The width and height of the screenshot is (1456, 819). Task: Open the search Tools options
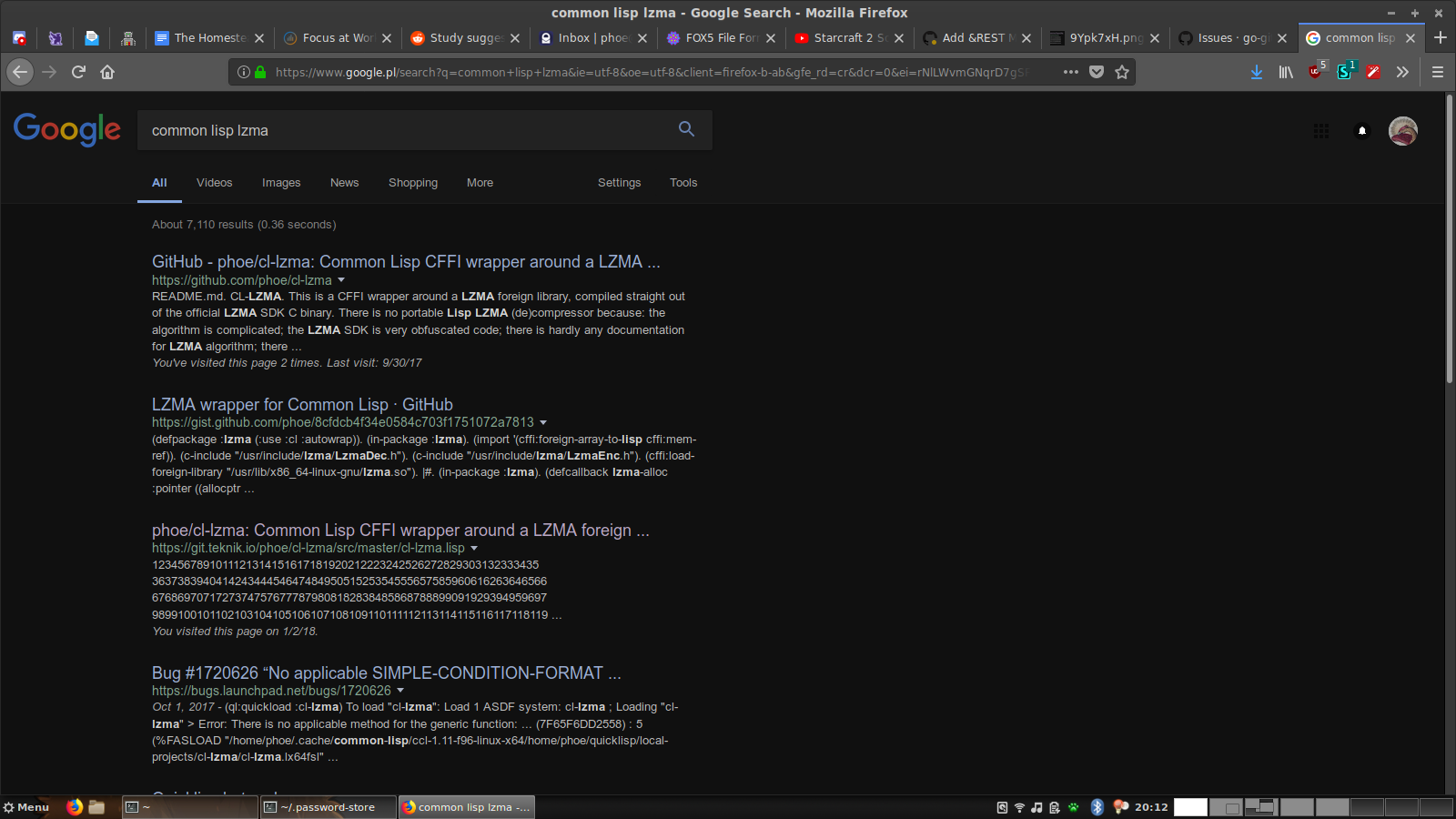pos(683,183)
